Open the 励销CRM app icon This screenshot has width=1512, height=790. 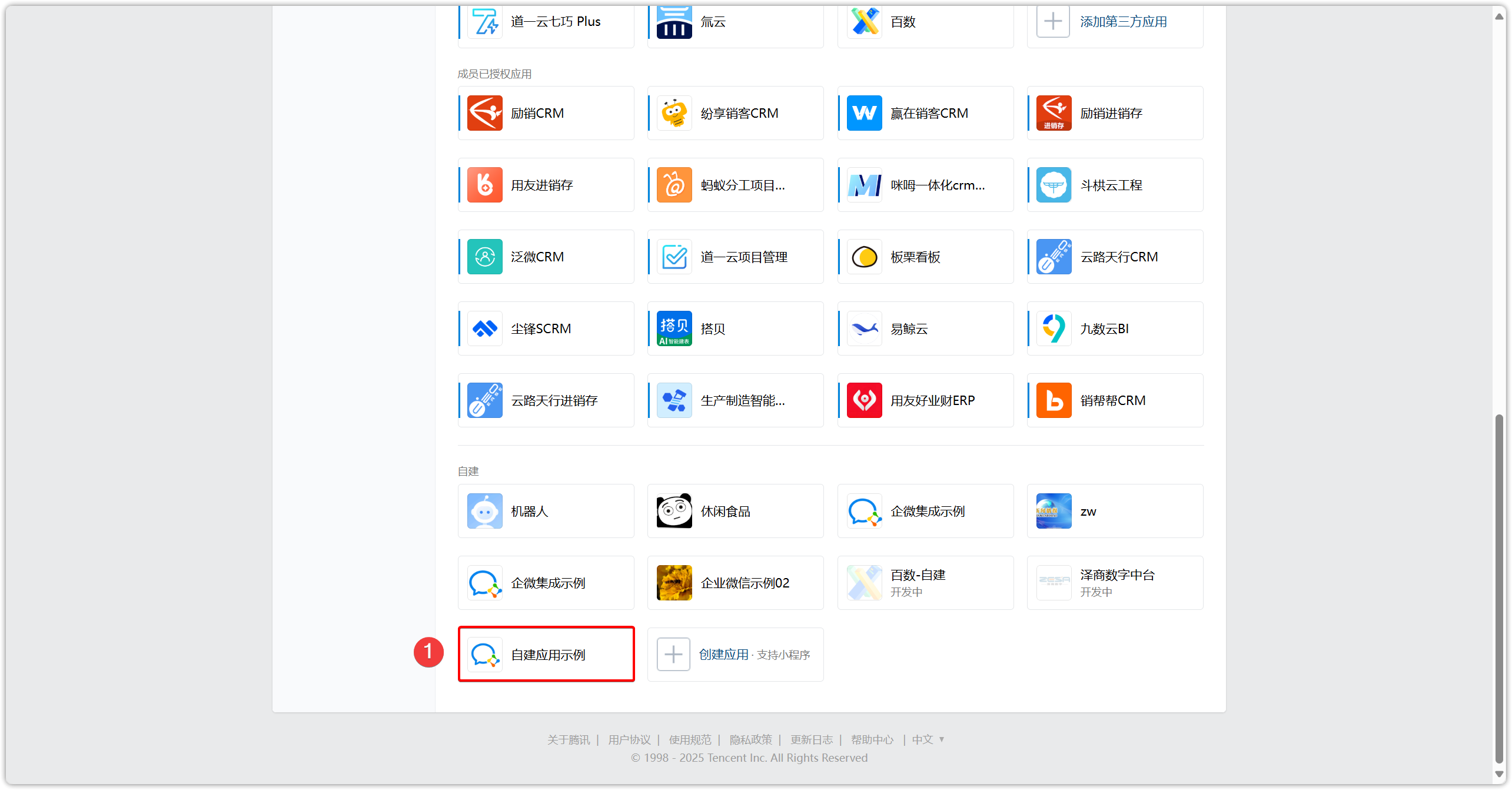pyautogui.click(x=484, y=113)
